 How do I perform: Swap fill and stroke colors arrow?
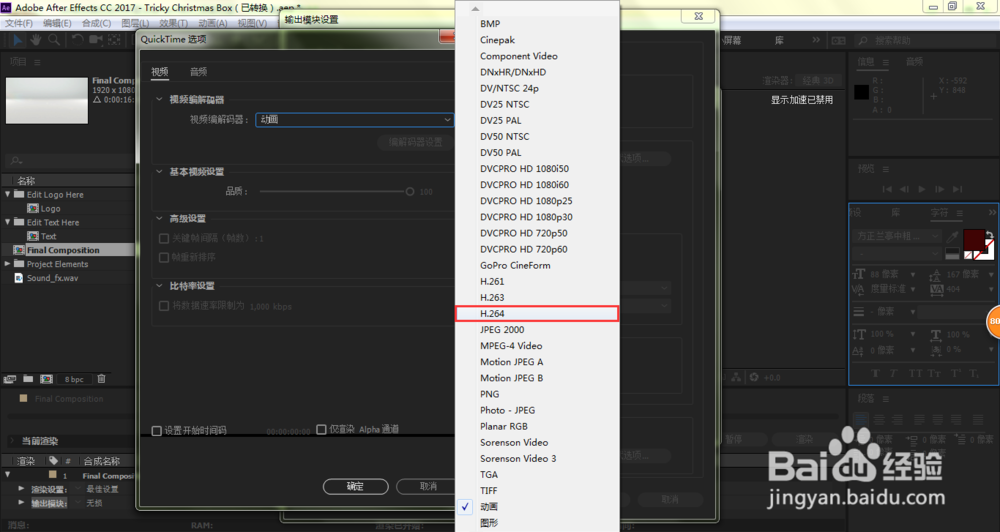(989, 234)
